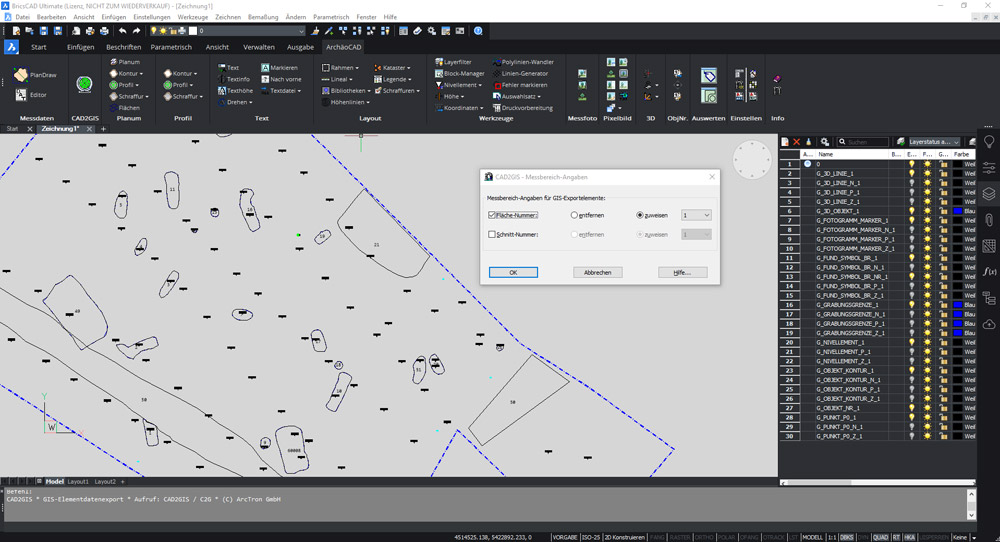The height and width of the screenshot is (542, 1000).
Task: Enable the Schnitt-Nummer checkbox
Action: (492, 235)
